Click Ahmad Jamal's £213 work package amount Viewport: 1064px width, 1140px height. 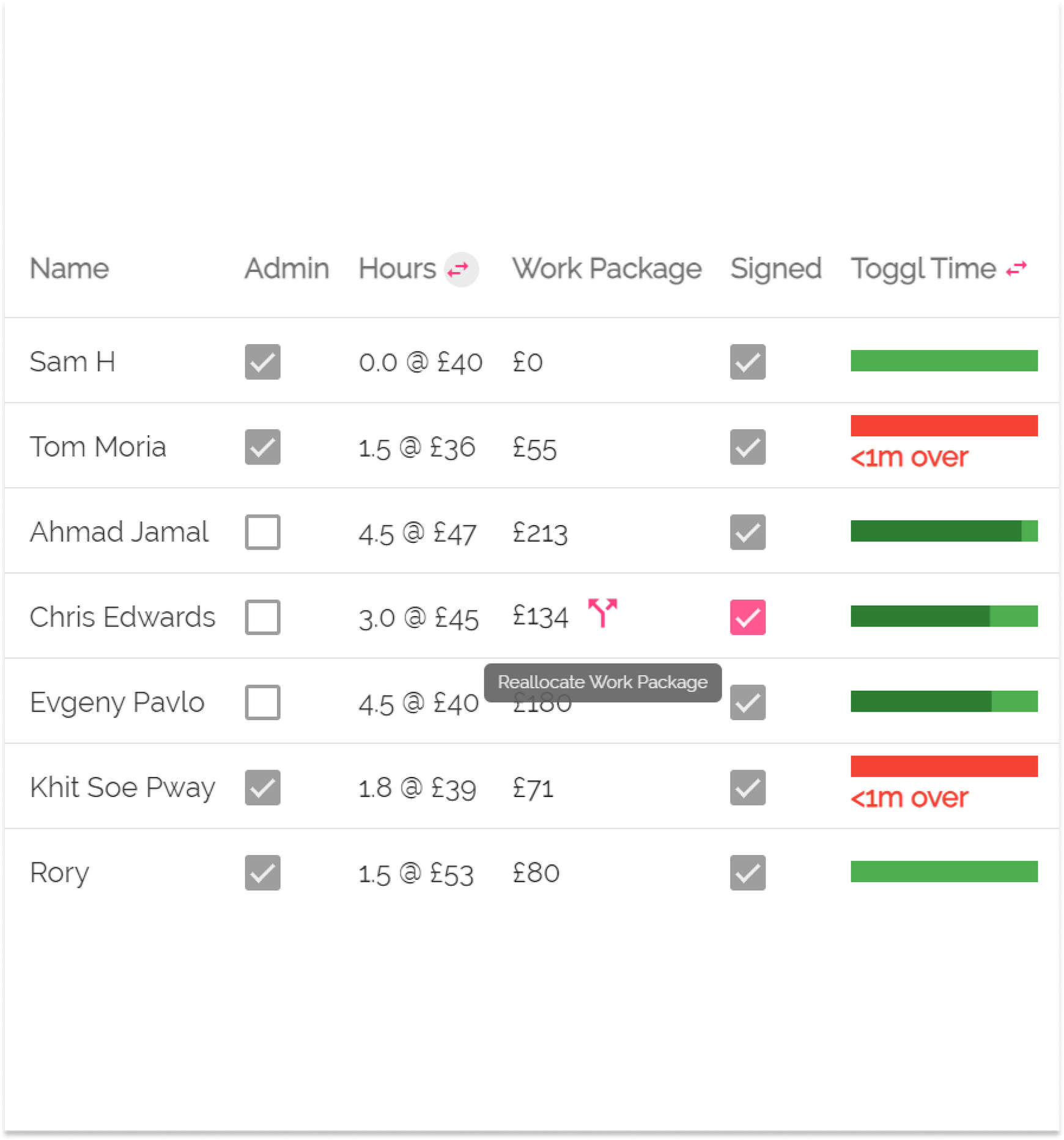pos(540,533)
